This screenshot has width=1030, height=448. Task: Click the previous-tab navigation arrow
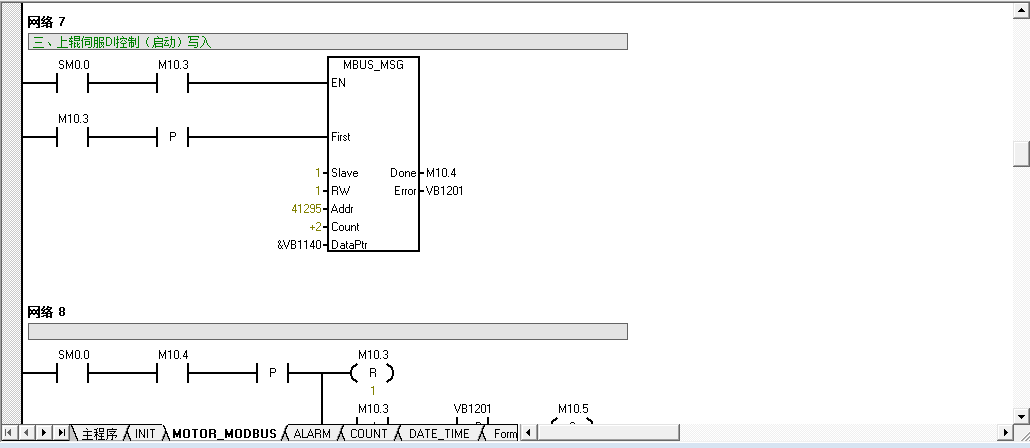click(x=27, y=433)
